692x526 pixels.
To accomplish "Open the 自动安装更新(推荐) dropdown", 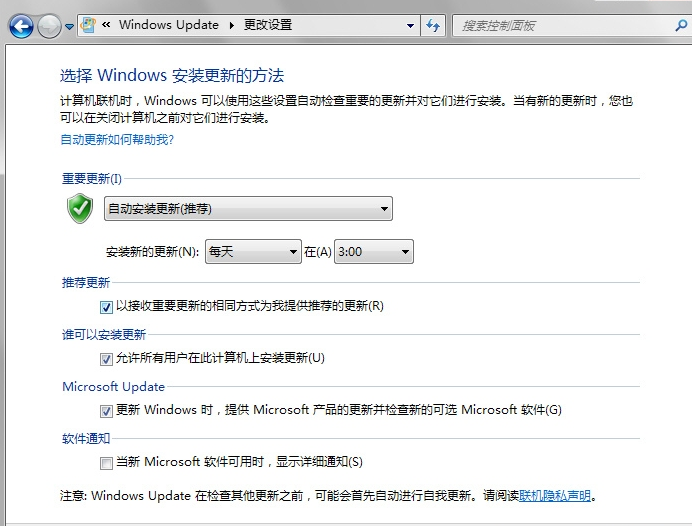I will (248, 208).
